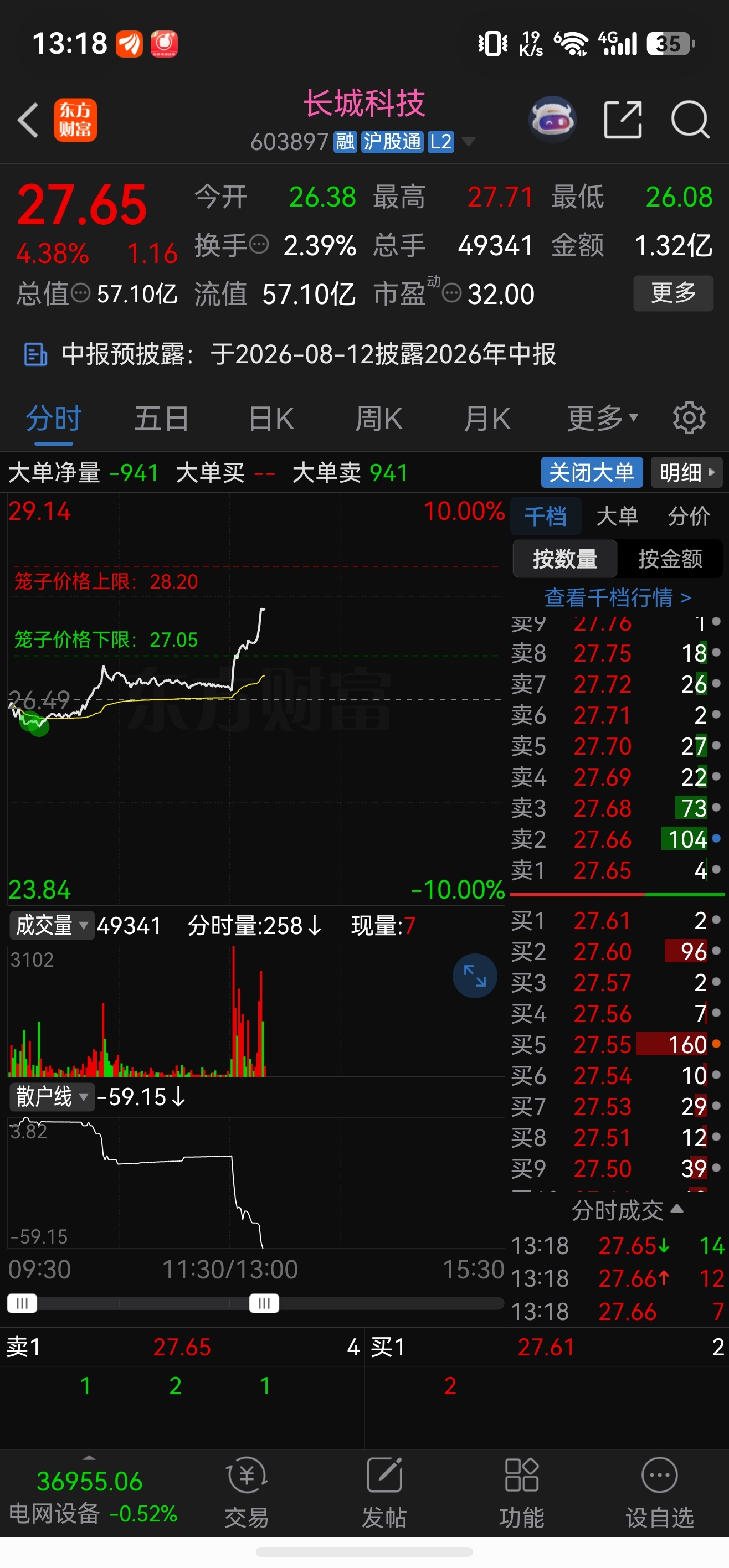Open the 更多 chart period dropdown
The image size is (729, 1568).
point(603,418)
